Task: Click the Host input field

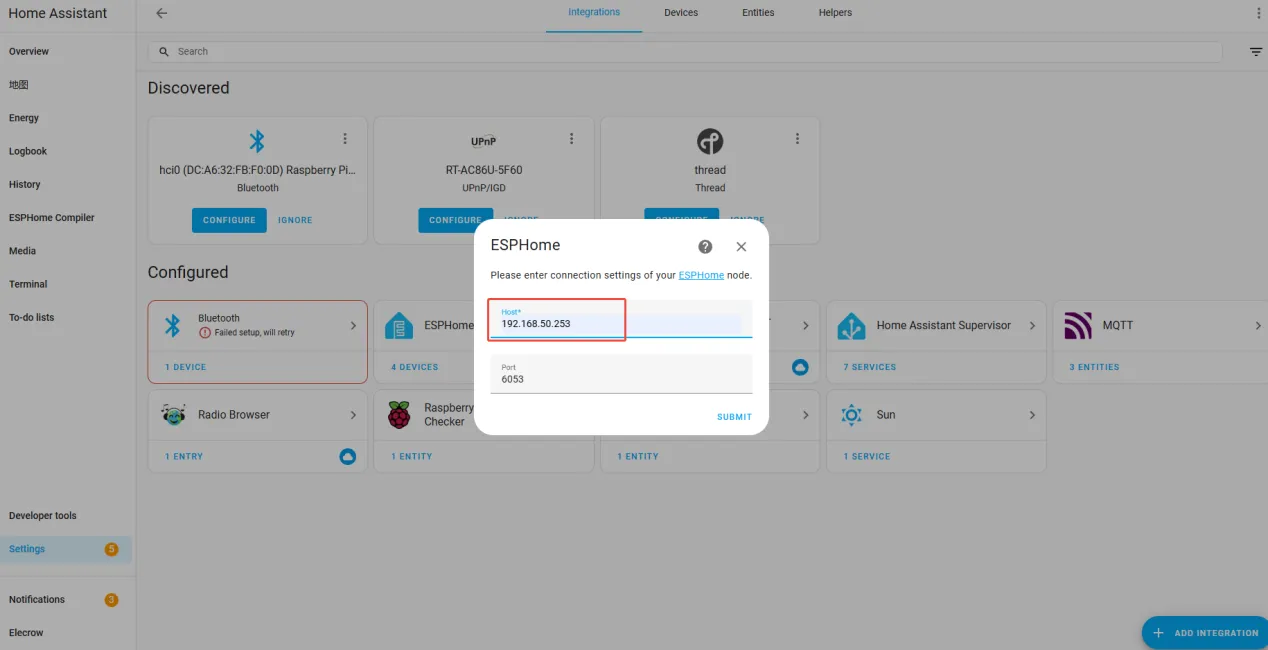Action: tap(621, 319)
